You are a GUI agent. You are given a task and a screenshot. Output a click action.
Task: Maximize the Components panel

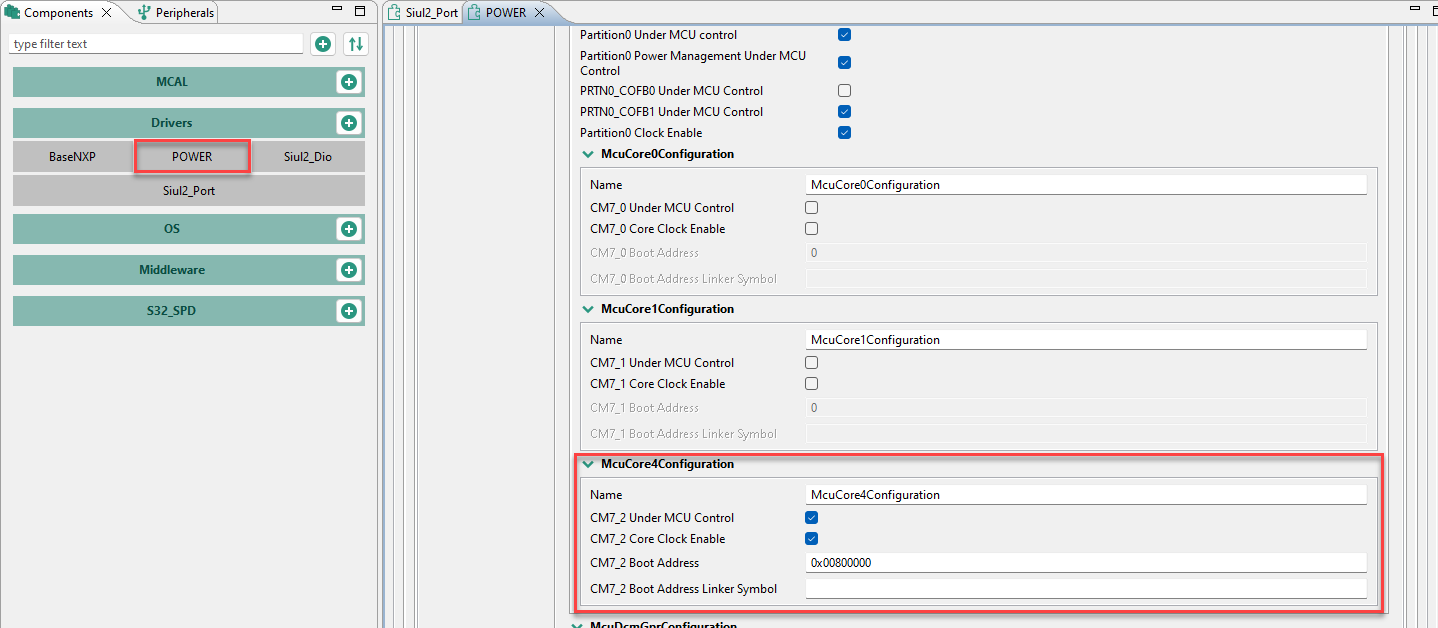360,12
